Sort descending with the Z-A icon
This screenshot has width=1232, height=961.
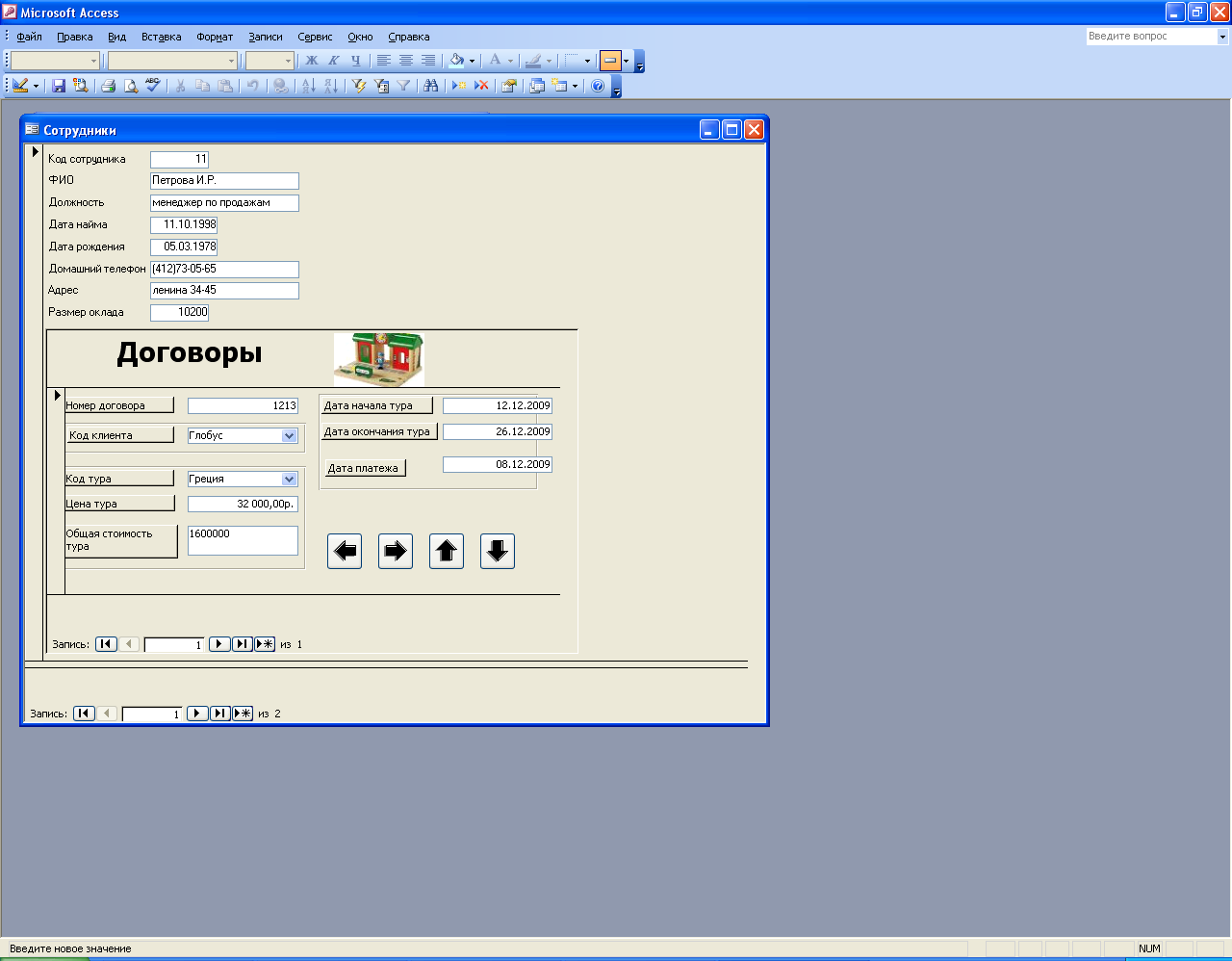(x=330, y=86)
